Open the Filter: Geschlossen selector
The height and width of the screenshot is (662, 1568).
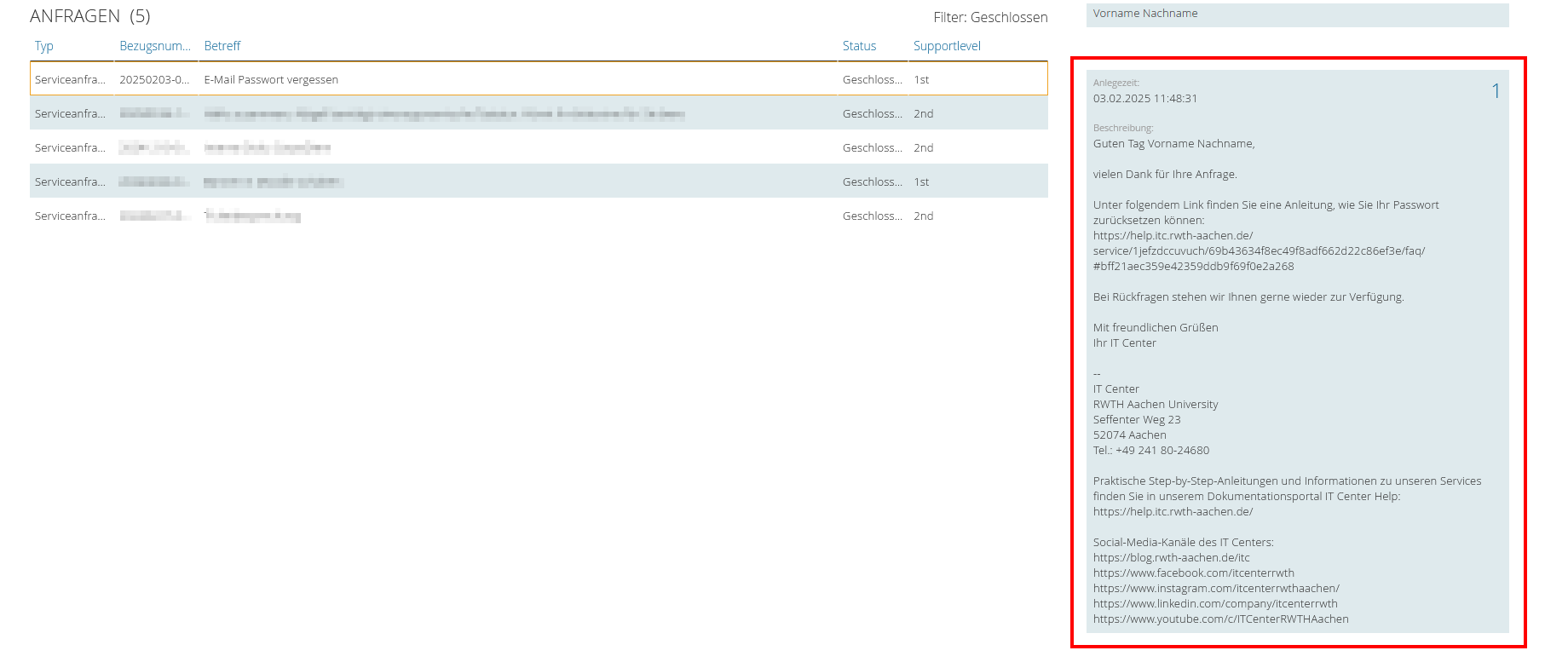(x=990, y=17)
